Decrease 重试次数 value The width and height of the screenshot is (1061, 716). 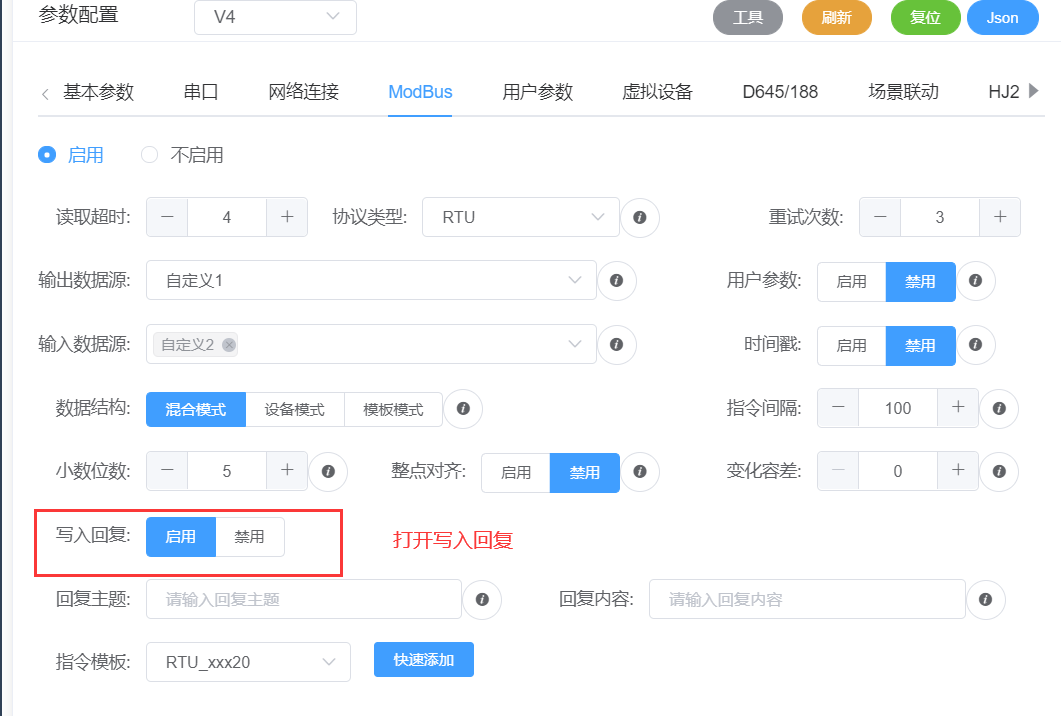point(880,217)
